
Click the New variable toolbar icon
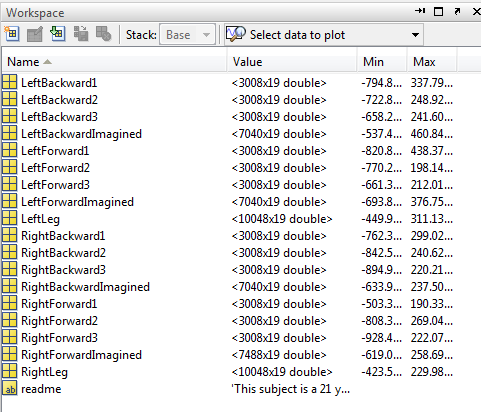pyautogui.click(x=12, y=34)
